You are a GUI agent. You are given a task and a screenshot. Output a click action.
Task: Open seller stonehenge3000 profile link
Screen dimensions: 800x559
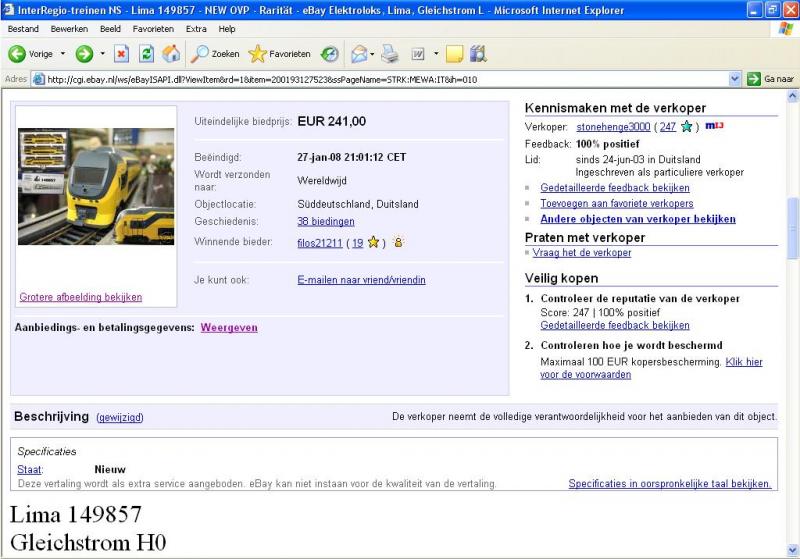pos(613,126)
